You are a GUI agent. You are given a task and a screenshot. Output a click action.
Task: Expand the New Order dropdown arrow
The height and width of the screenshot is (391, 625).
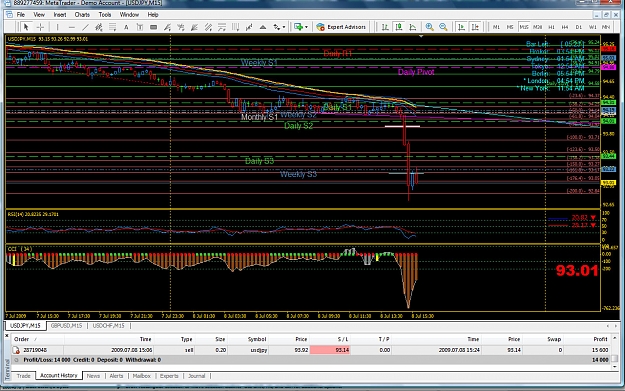tap(306, 27)
